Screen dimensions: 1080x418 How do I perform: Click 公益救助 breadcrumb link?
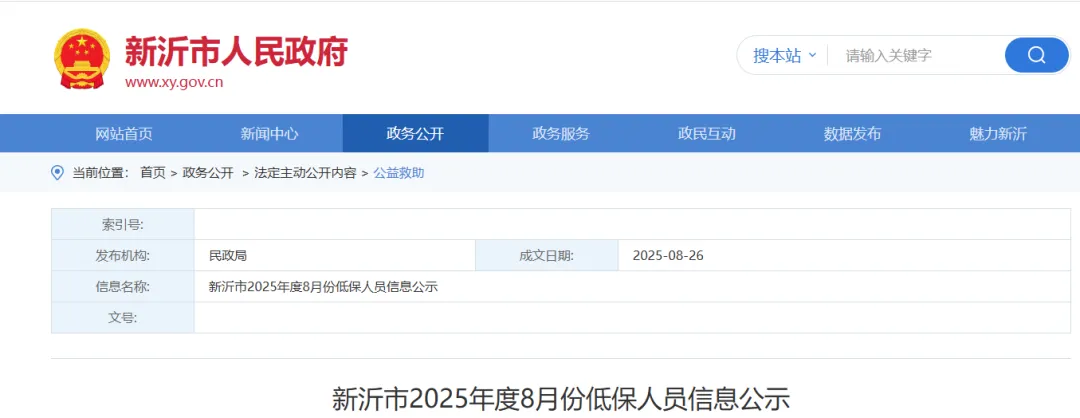[x=399, y=174]
